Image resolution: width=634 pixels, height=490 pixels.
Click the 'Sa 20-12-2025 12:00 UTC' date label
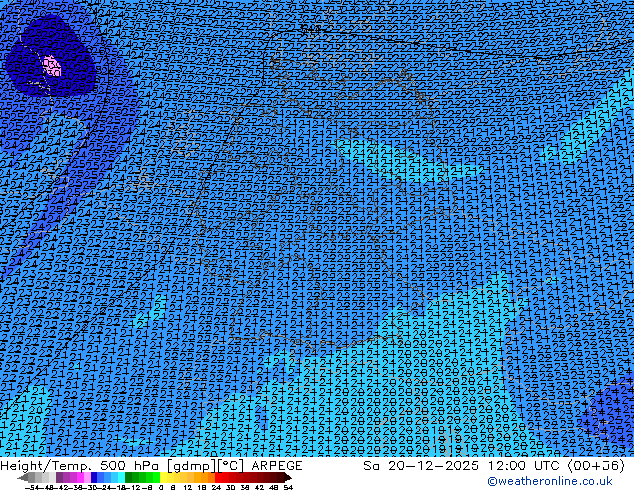(463, 466)
